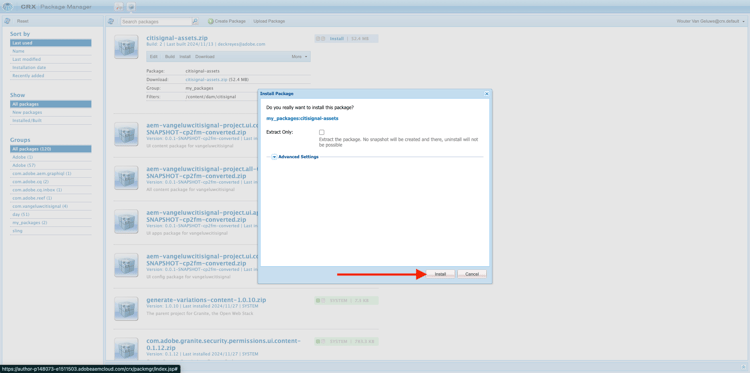The image size is (750, 373).
Task: Click the my_packages:citisignal-assets text in dialog
Action: pos(302,118)
